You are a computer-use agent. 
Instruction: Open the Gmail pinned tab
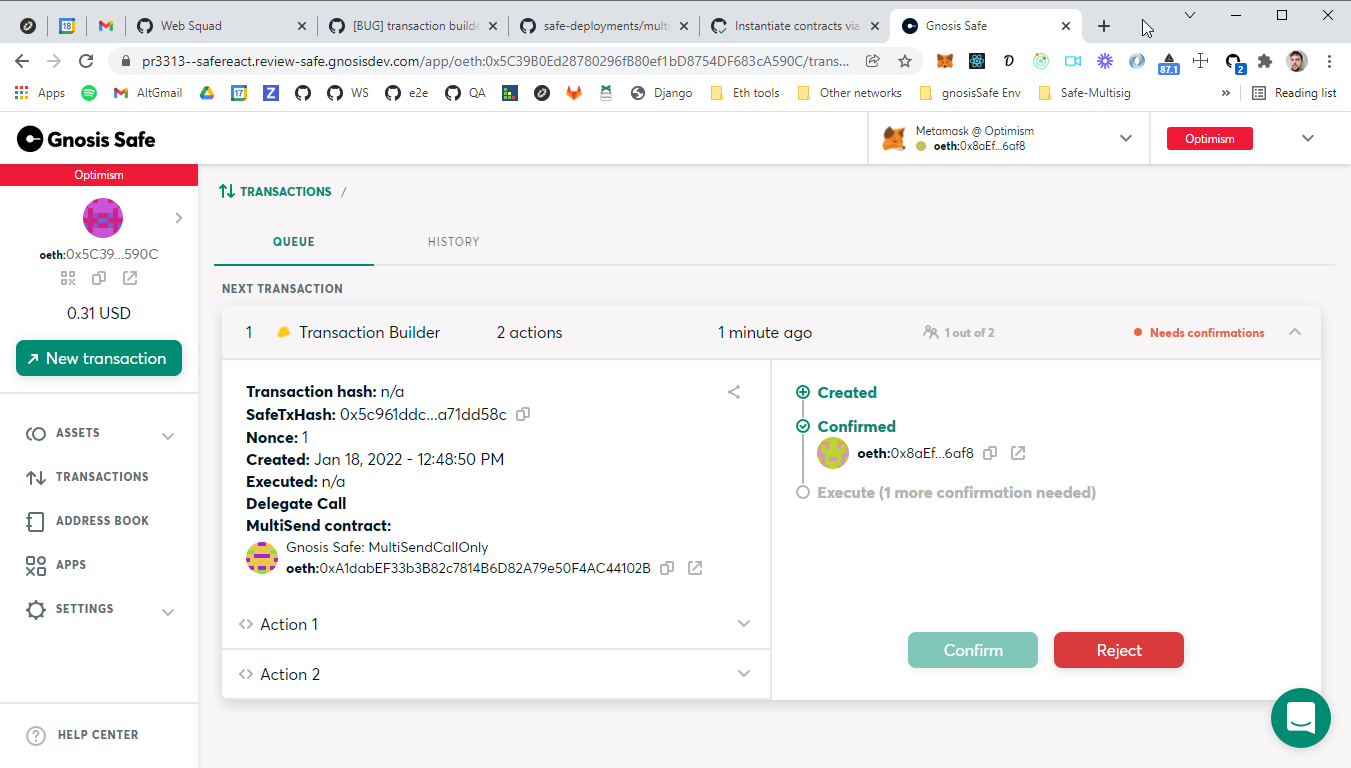click(x=105, y=26)
